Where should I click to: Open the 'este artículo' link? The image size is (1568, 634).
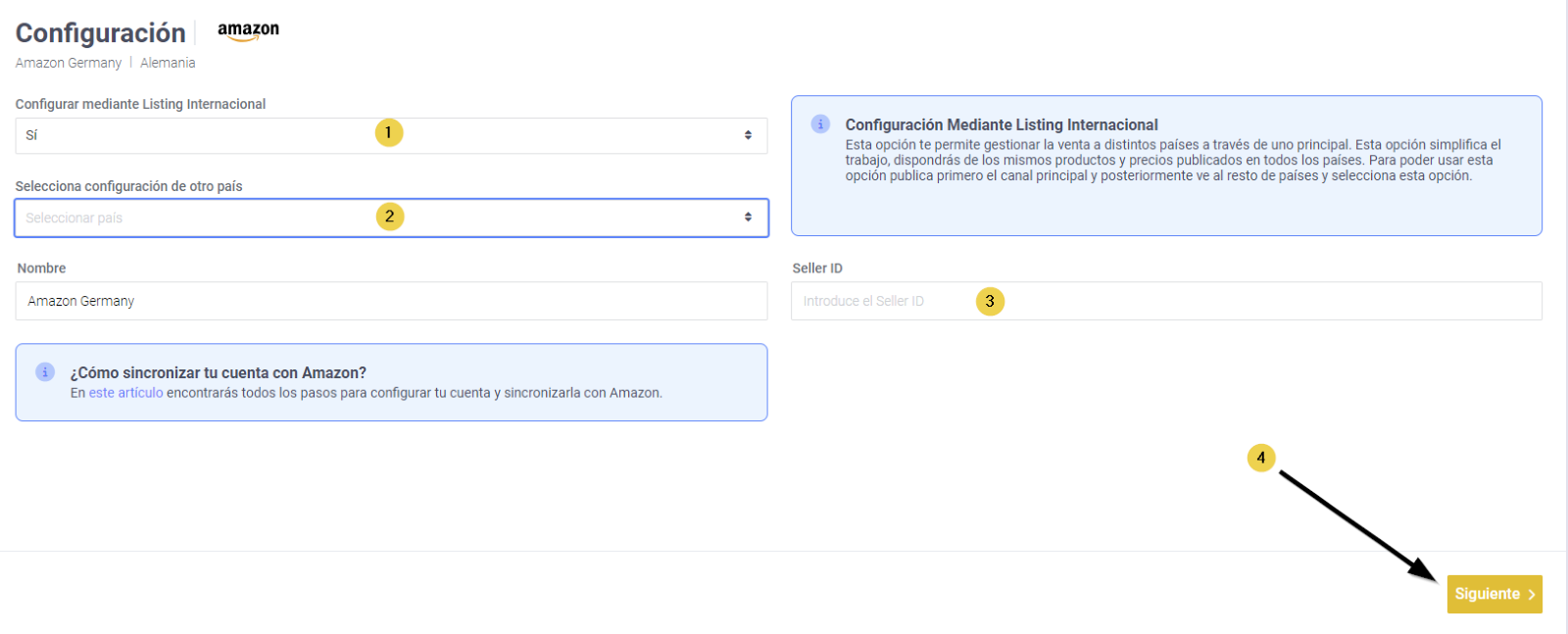125,393
